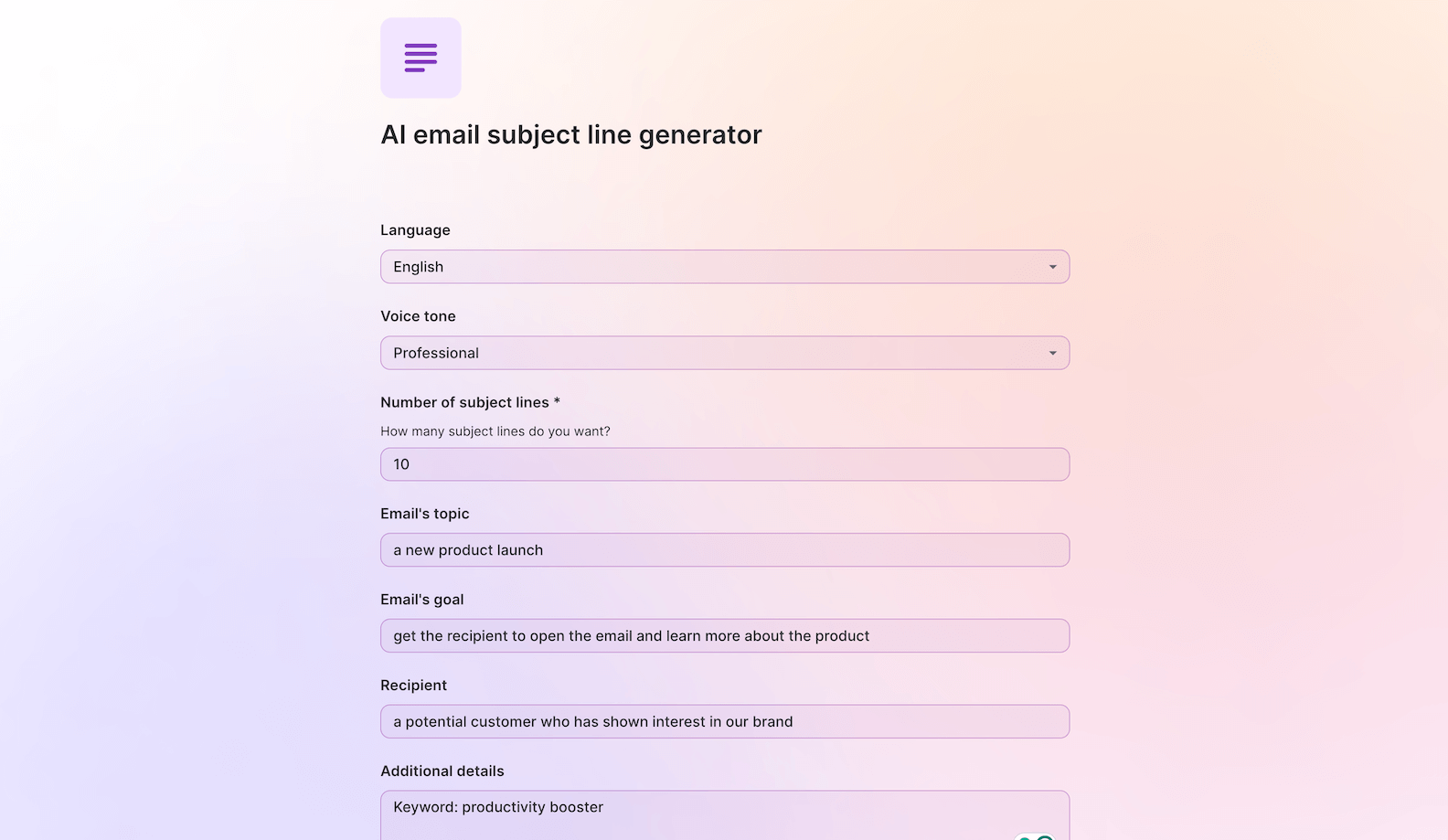Click the Email's goal input field
The height and width of the screenshot is (840, 1448).
pyautogui.click(x=722, y=635)
